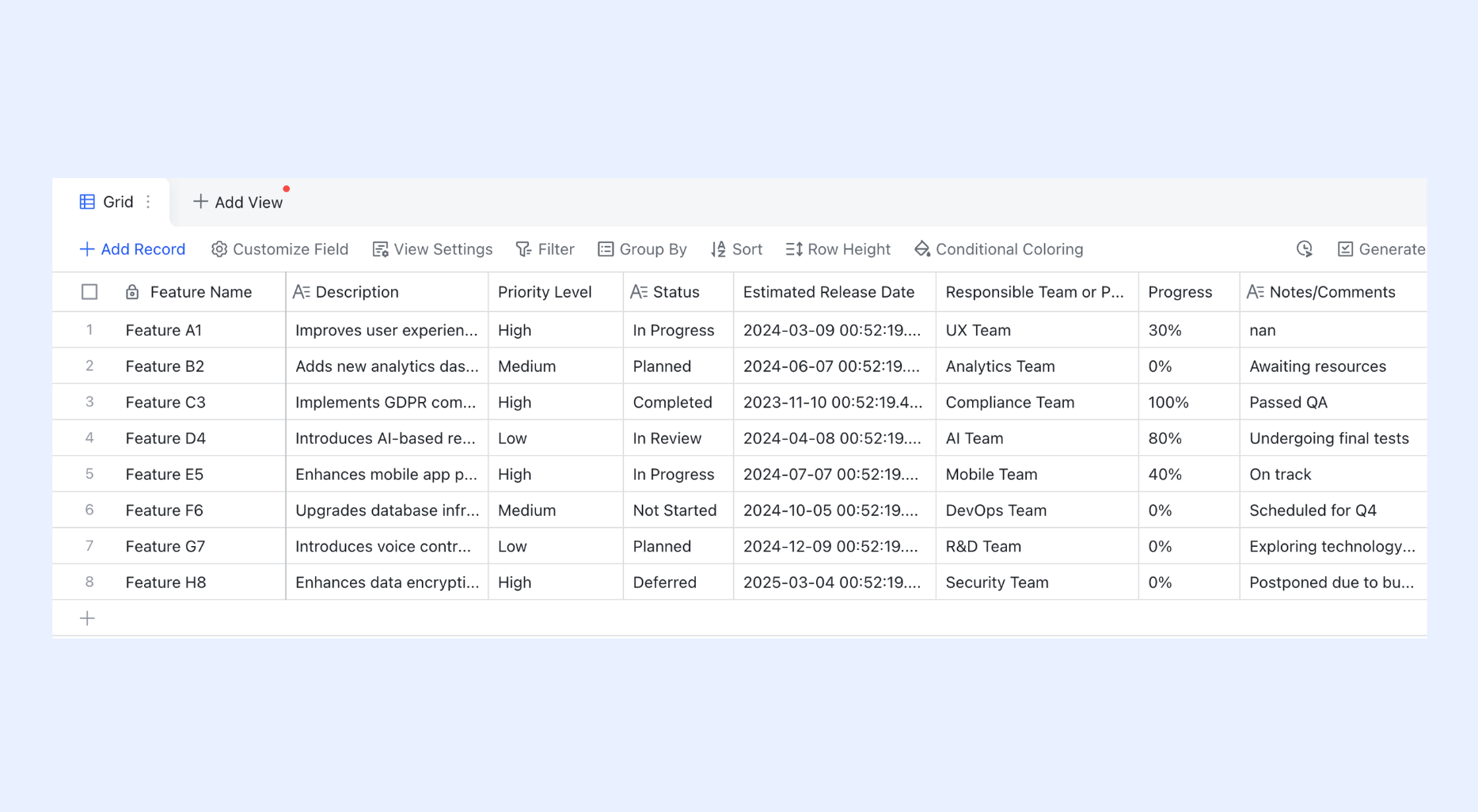Image resolution: width=1478 pixels, height=812 pixels.
Task: Select the Completed status cell
Action: (678, 402)
